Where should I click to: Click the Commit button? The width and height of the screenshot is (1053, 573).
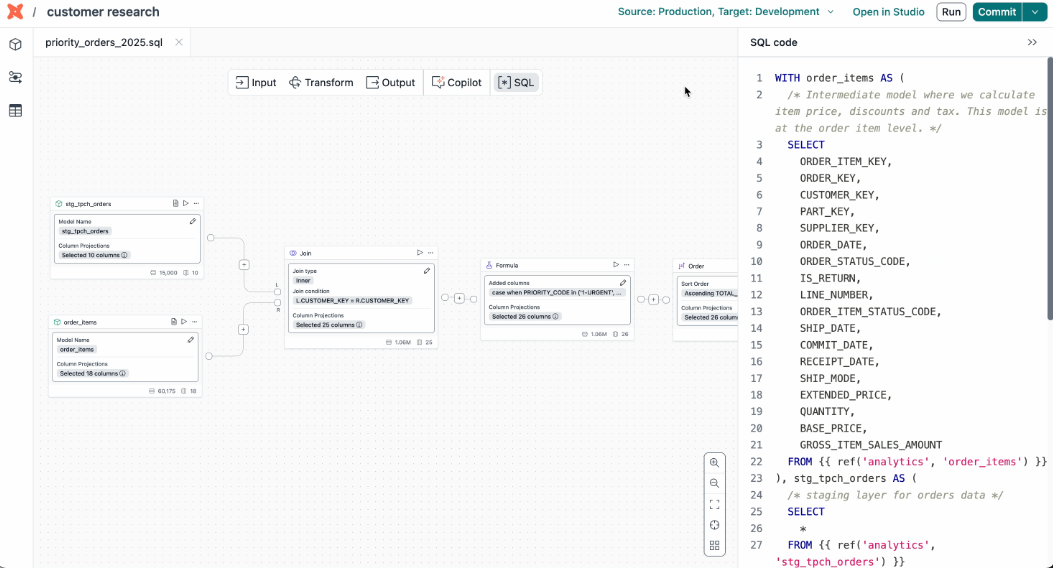coord(997,12)
